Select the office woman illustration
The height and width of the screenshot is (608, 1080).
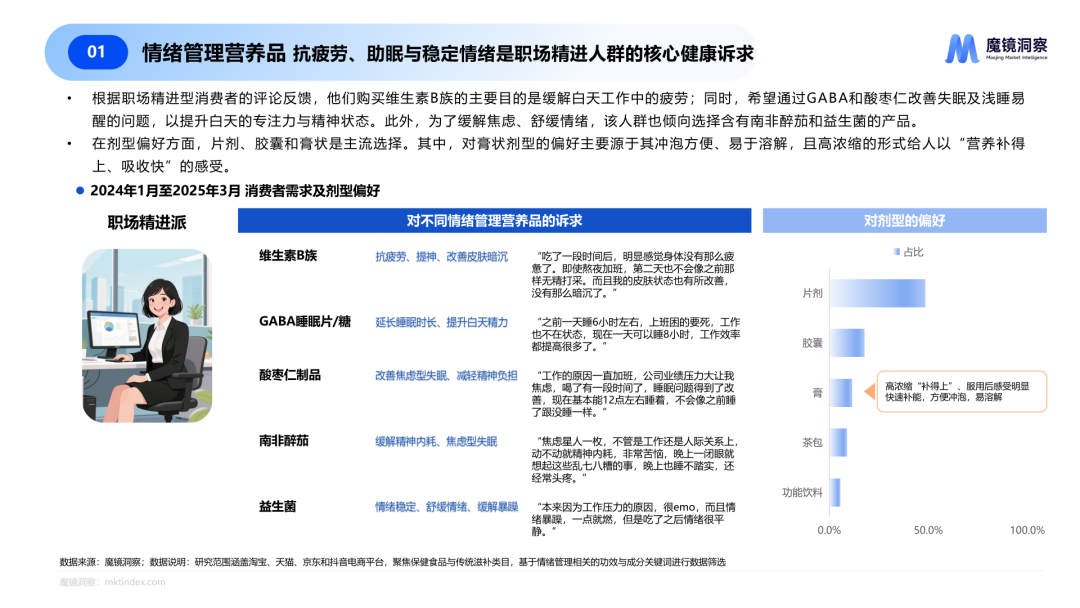point(147,335)
